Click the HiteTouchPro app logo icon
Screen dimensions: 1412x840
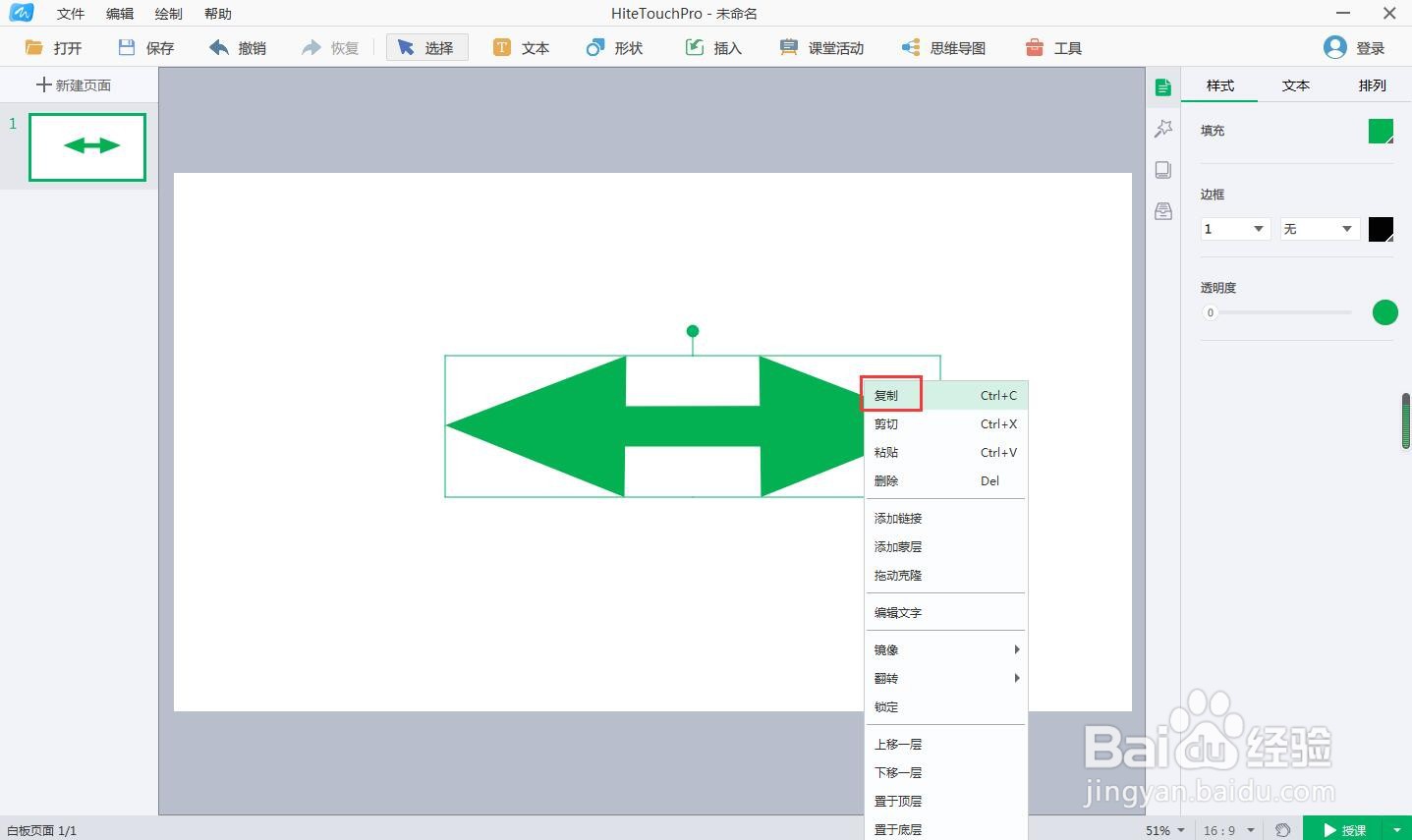[22, 13]
